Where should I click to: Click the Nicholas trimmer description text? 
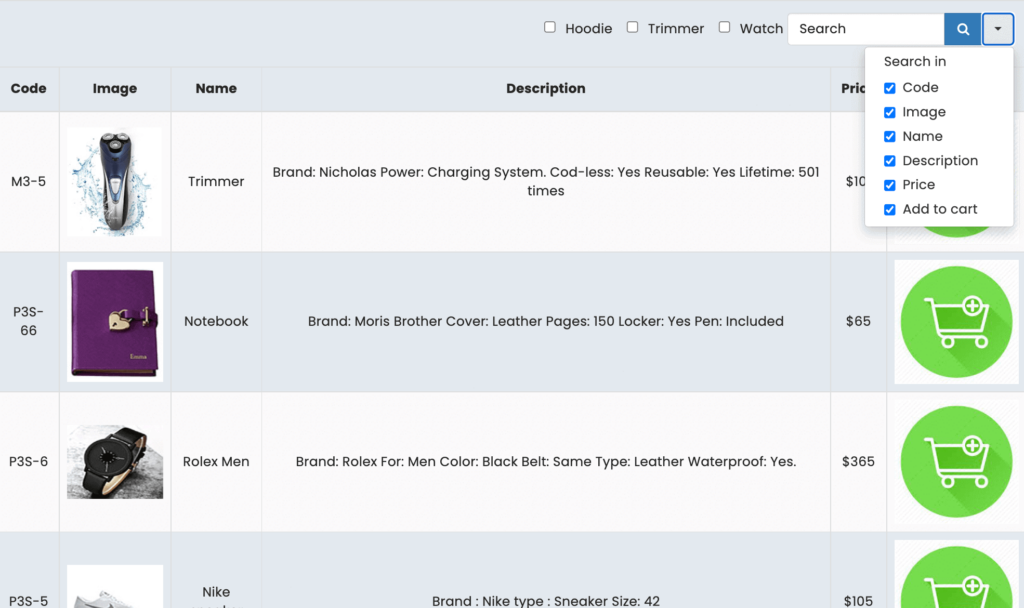[x=546, y=182]
